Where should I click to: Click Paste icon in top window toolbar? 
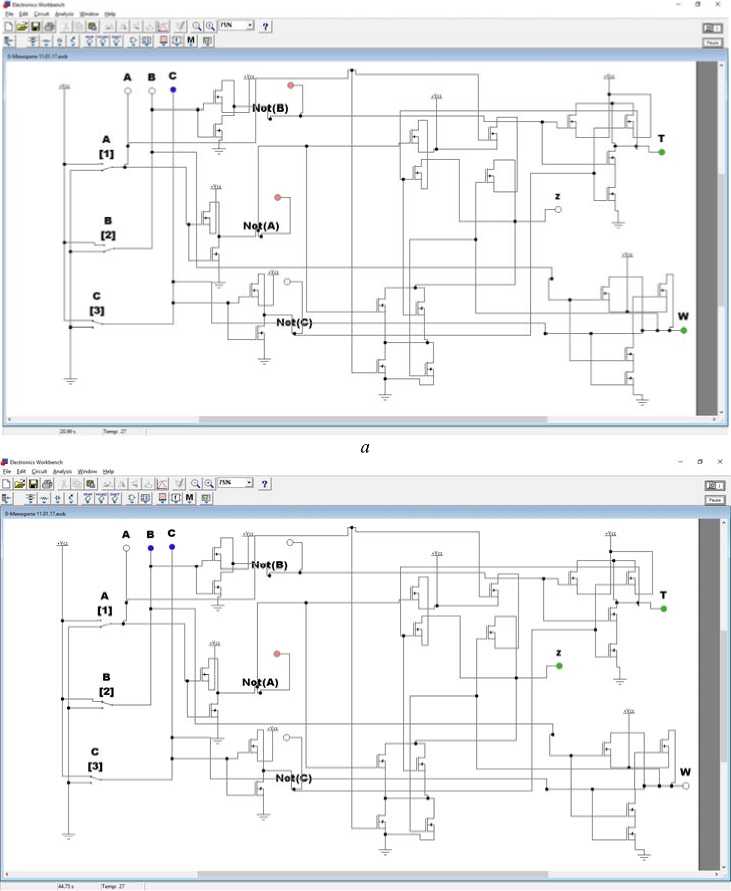coord(92,26)
